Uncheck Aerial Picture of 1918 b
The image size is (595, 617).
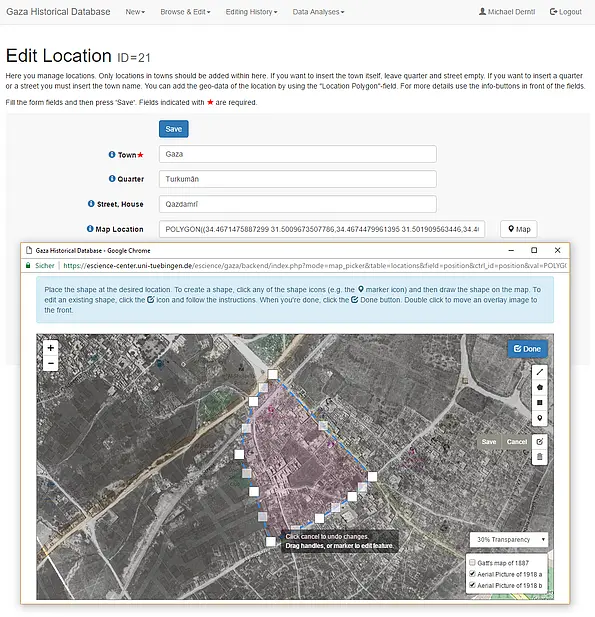472,585
